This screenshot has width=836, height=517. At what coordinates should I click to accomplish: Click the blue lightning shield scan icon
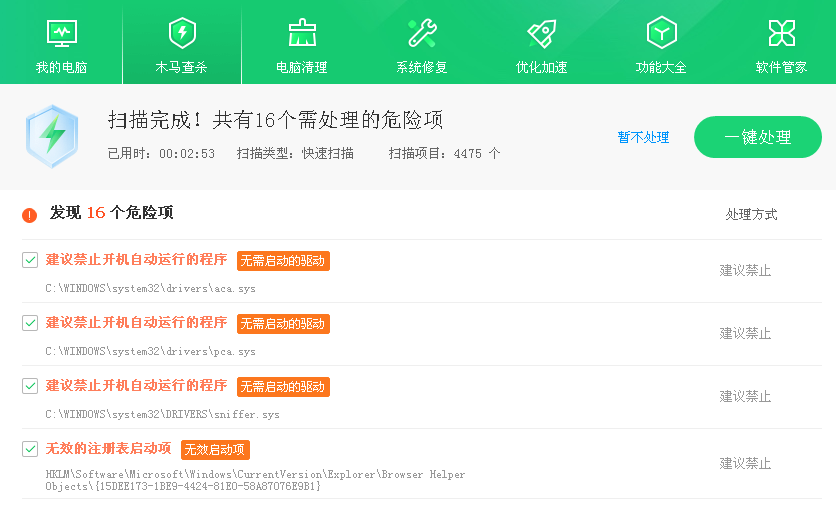52,136
